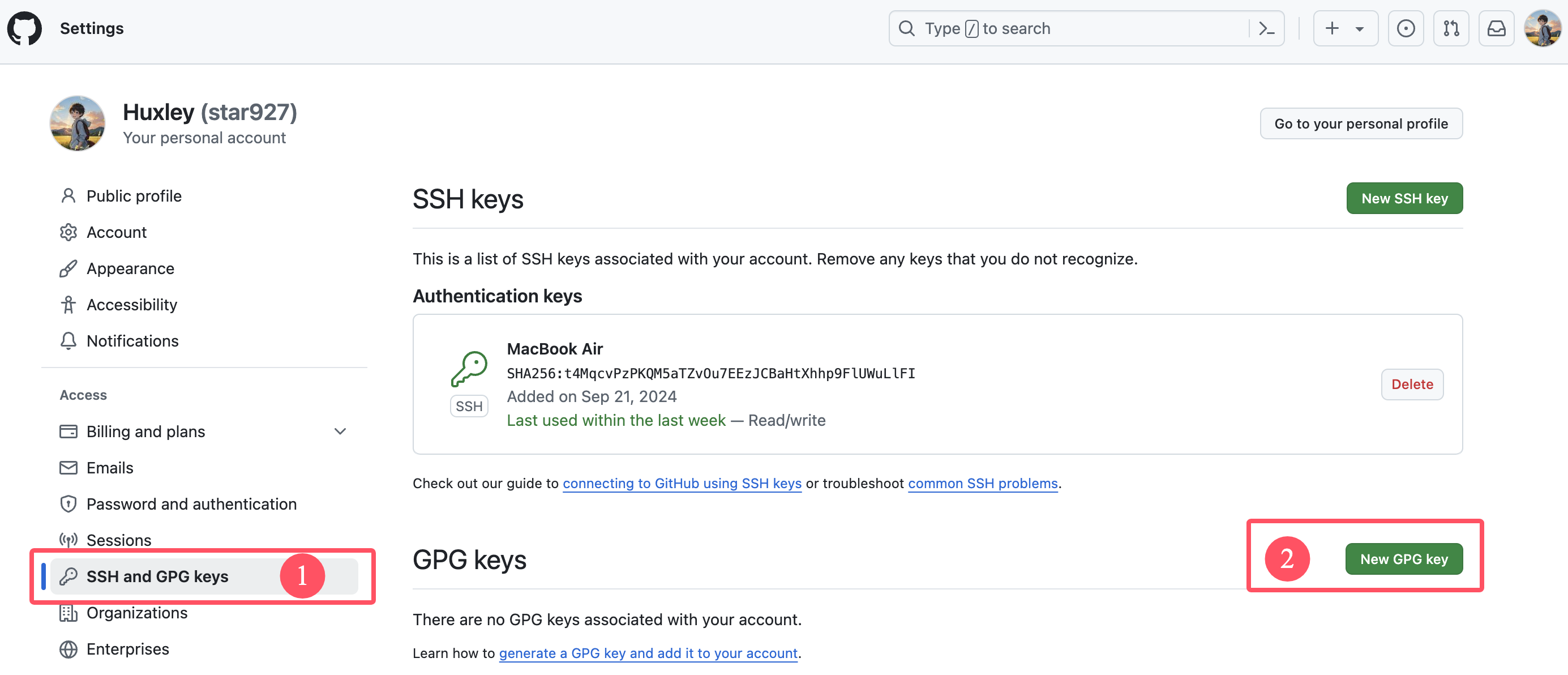1568x675 pixels.
Task: Click the credit card icon for Billing
Action: pyautogui.click(x=68, y=432)
